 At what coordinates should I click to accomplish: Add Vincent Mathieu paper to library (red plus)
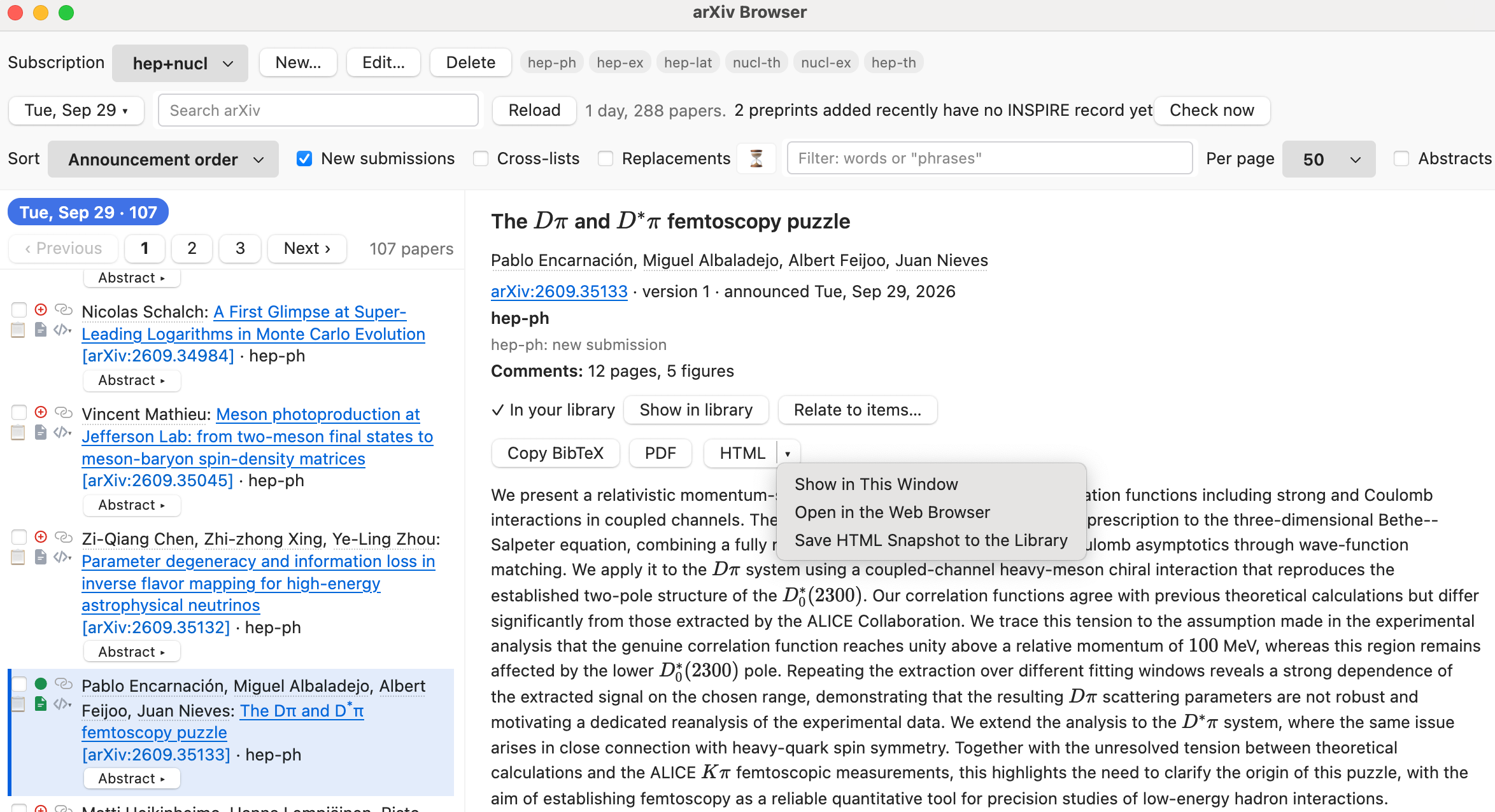click(x=41, y=412)
